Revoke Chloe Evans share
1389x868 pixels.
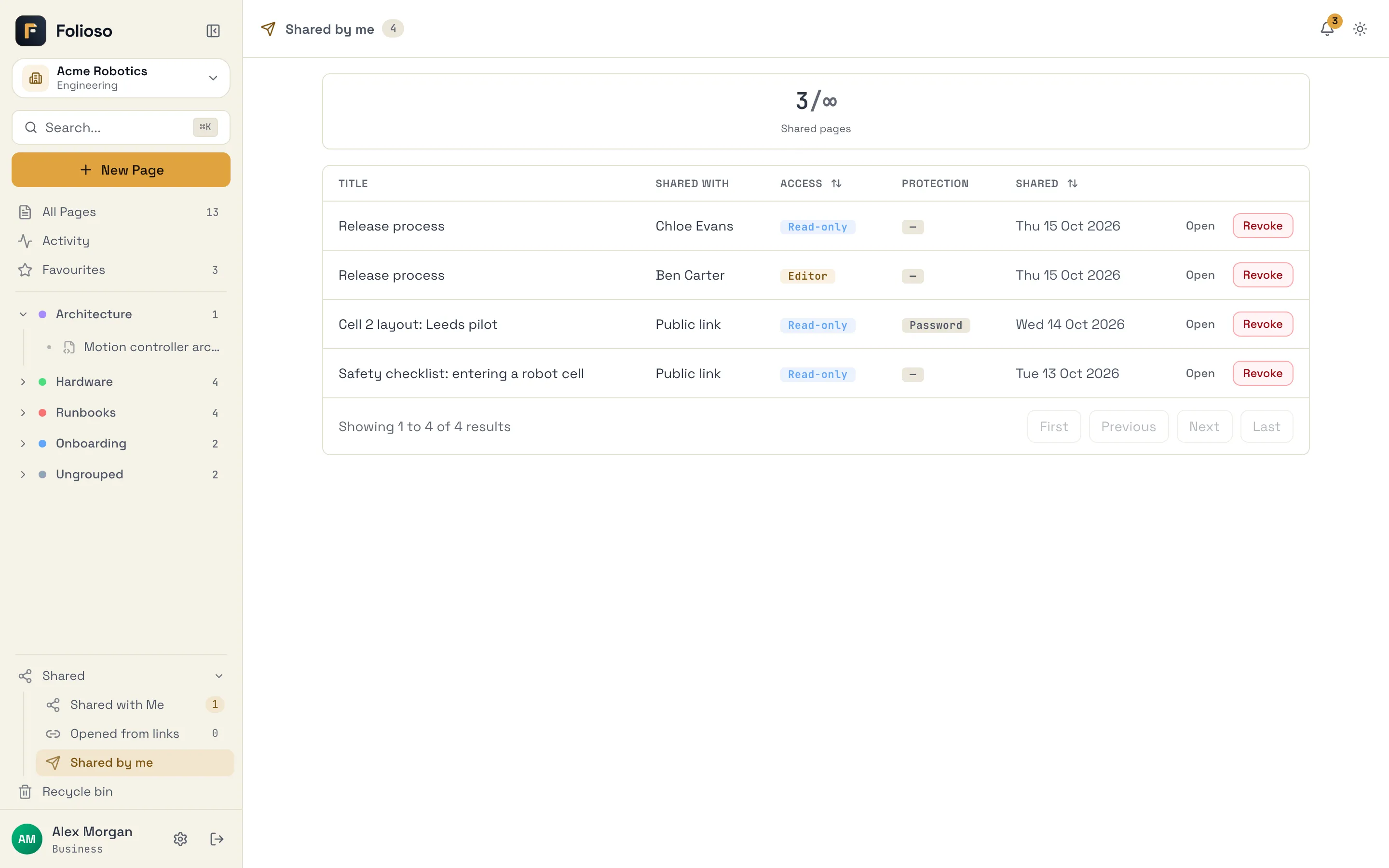(x=1262, y=226)
